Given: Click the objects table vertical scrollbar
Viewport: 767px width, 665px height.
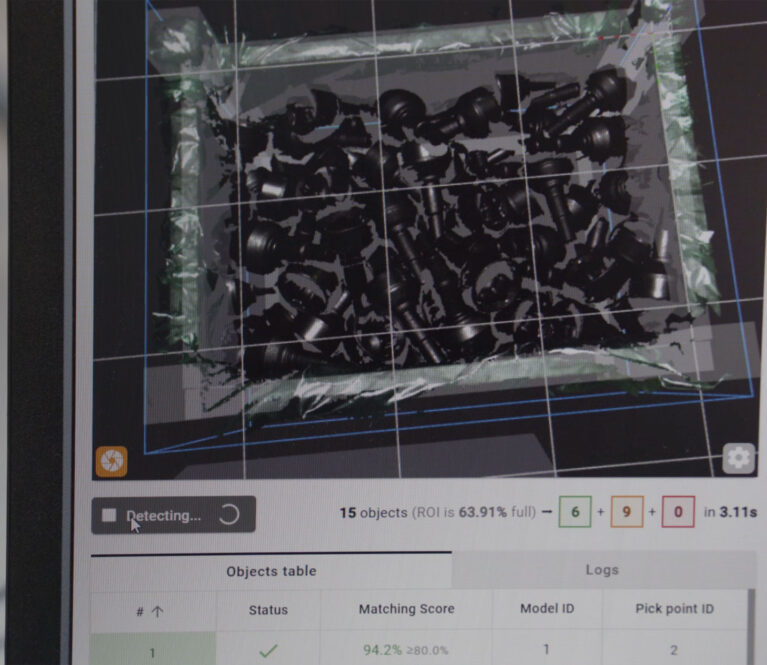Looking at the screenshot, I should 752,627.
